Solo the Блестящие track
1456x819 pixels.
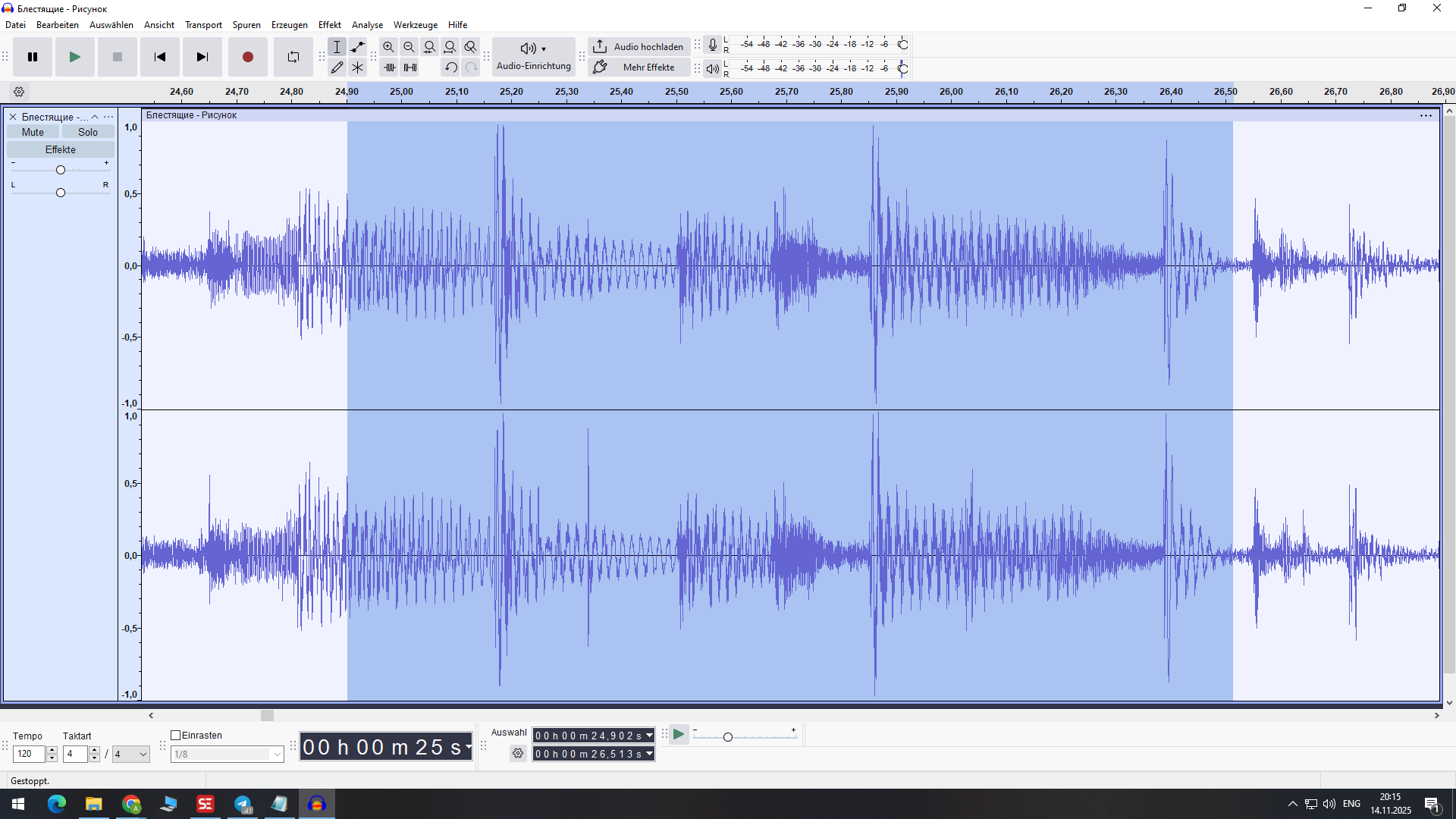pos(88,132)
